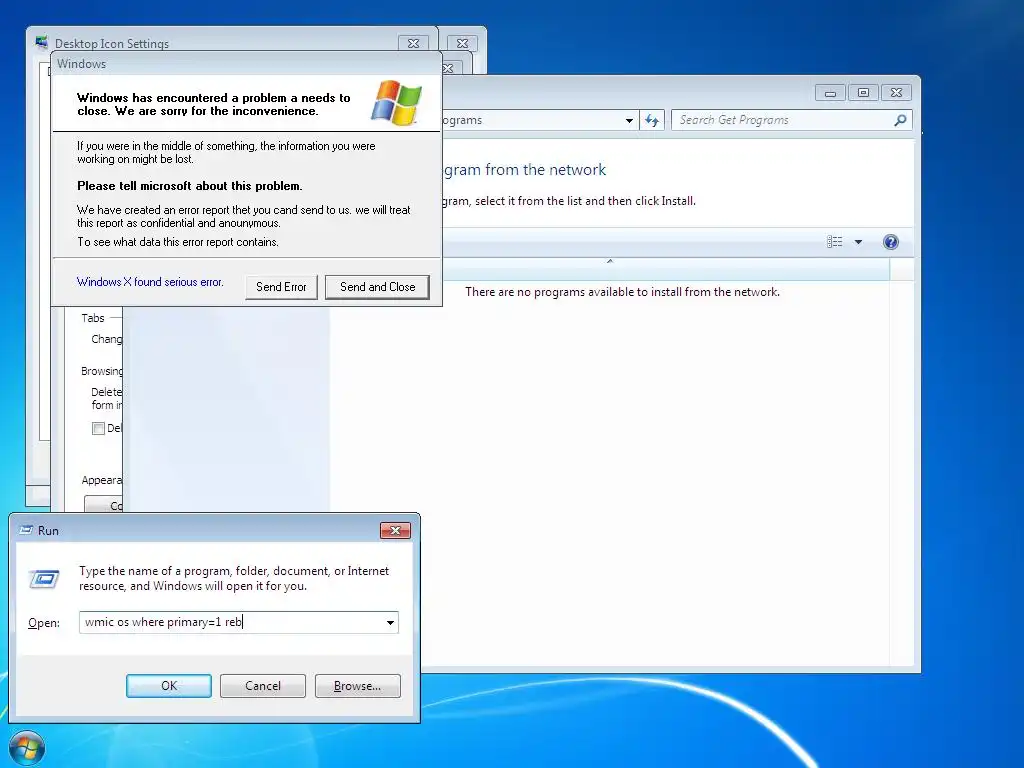Click the magnifier search icon in Get Programs

(x=900, y=120)
